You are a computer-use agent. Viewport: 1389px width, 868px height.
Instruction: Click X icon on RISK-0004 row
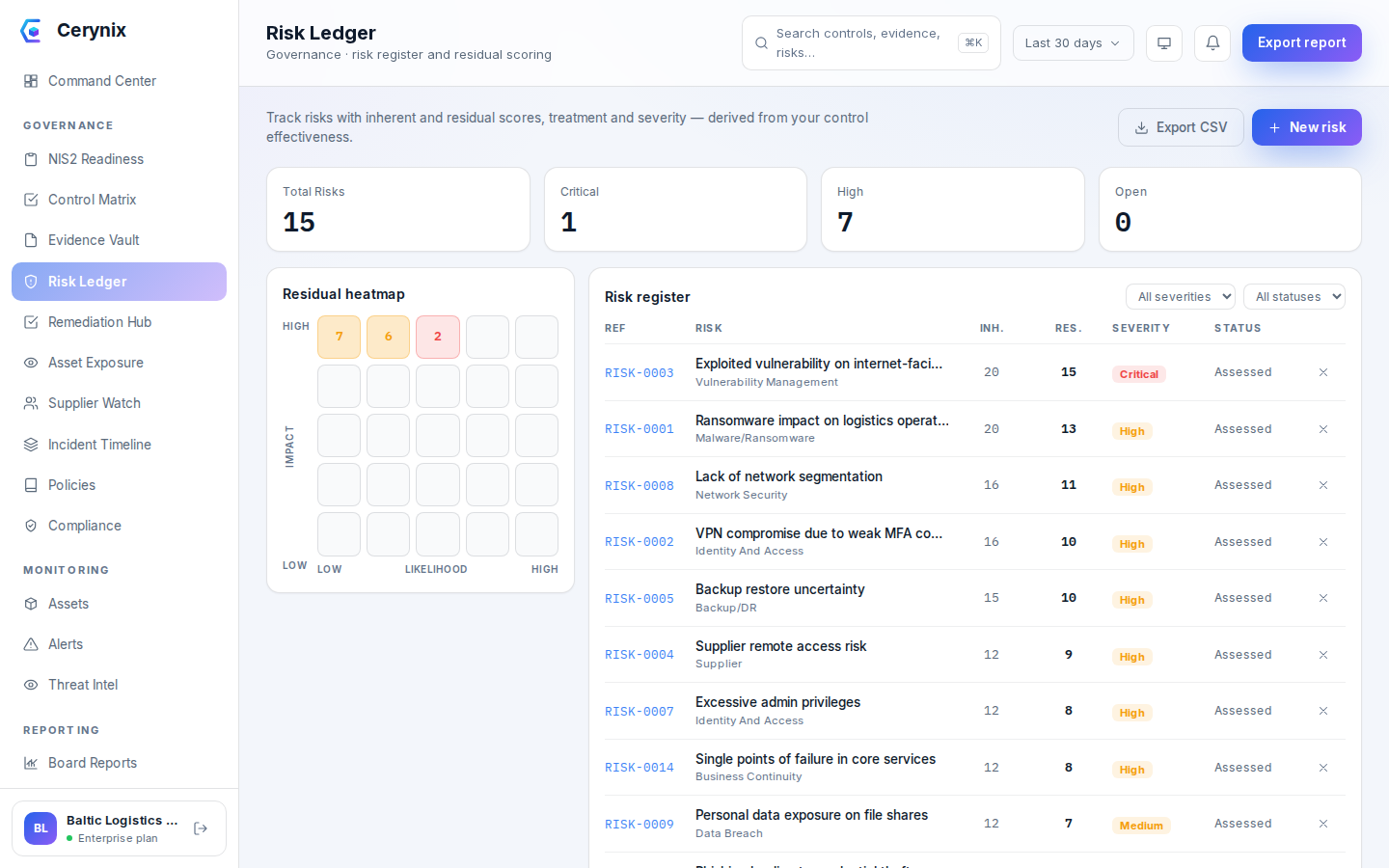point(1323,655)
